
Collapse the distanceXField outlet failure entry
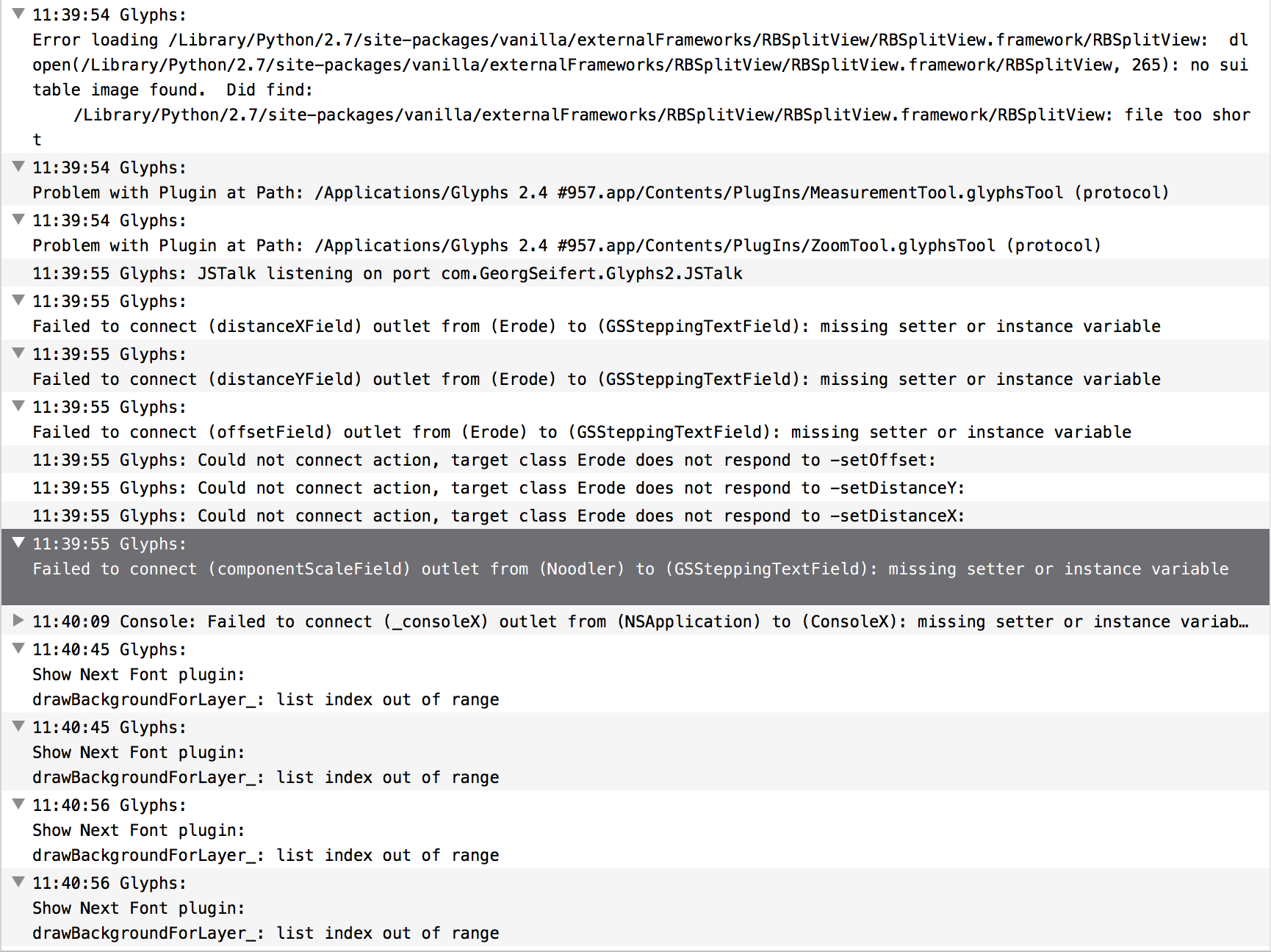19,300
